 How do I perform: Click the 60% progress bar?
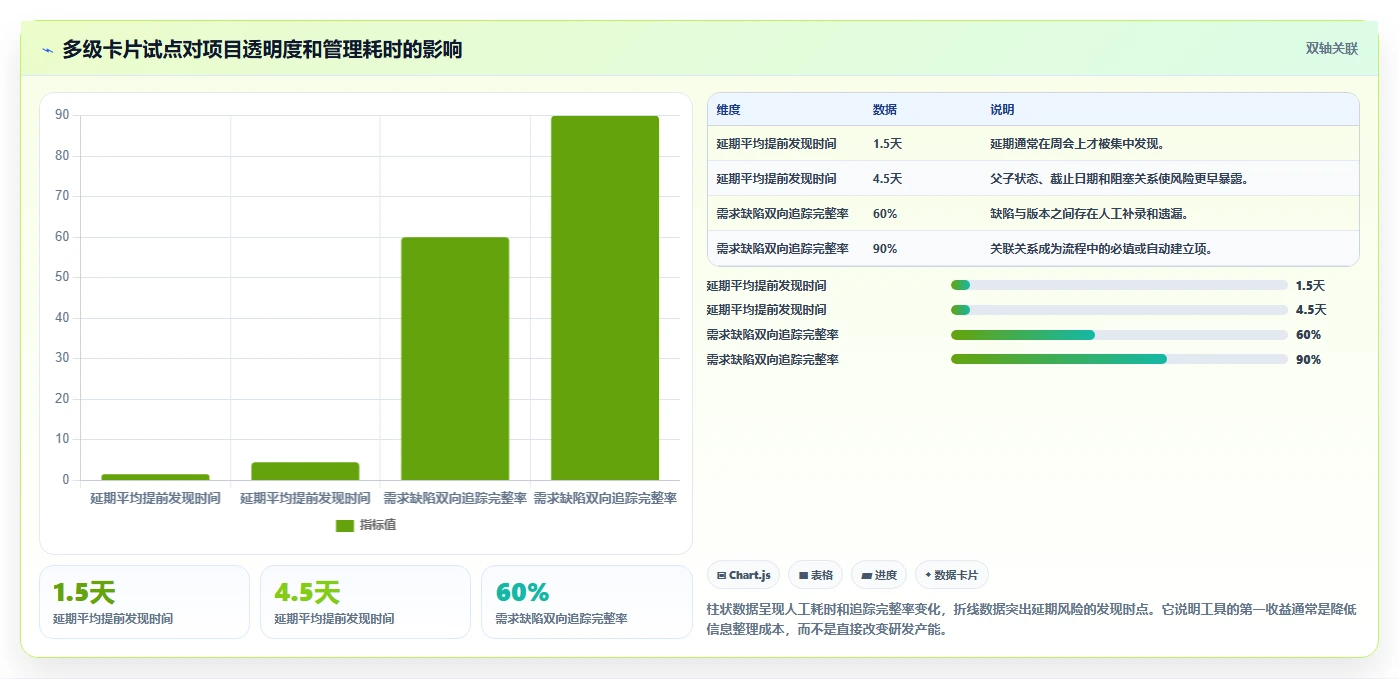pos(1119,335)
